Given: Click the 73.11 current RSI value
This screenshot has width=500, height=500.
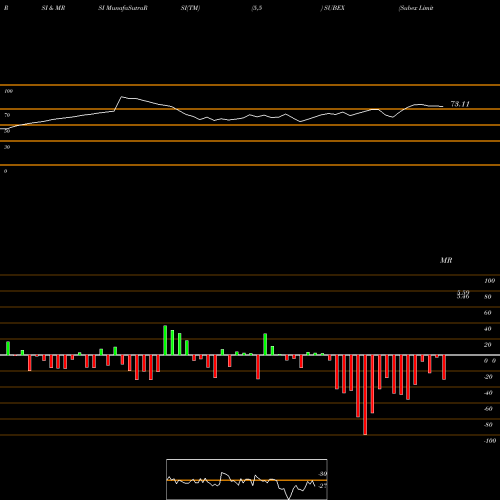Looking at the screenshot, I should [x=460, y=104].
